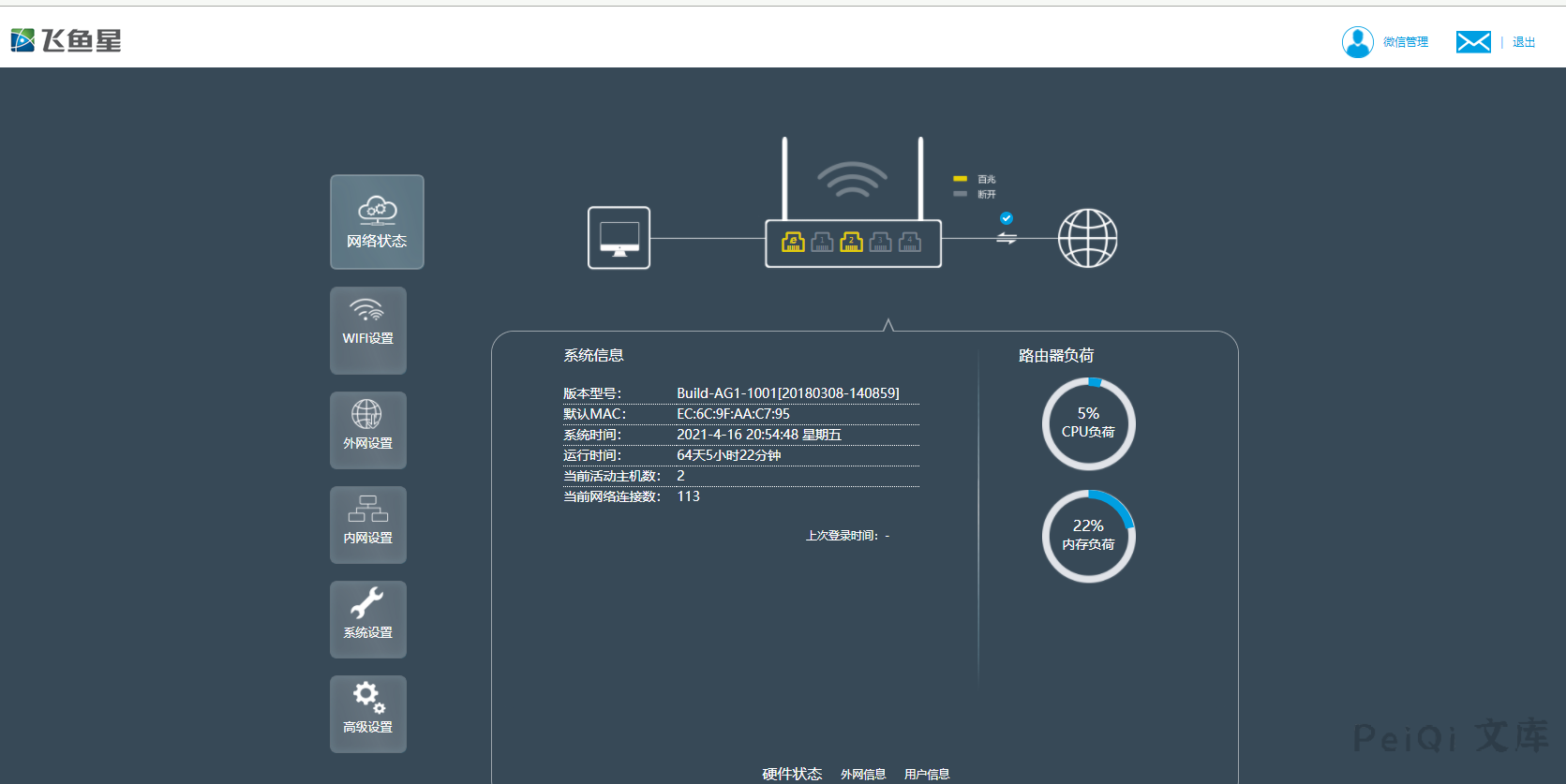Image resolution: width=1566 pixels, height=784 pixels.
Task: Click the blue connection checkmark indicator
Action: coord(1007,218)
